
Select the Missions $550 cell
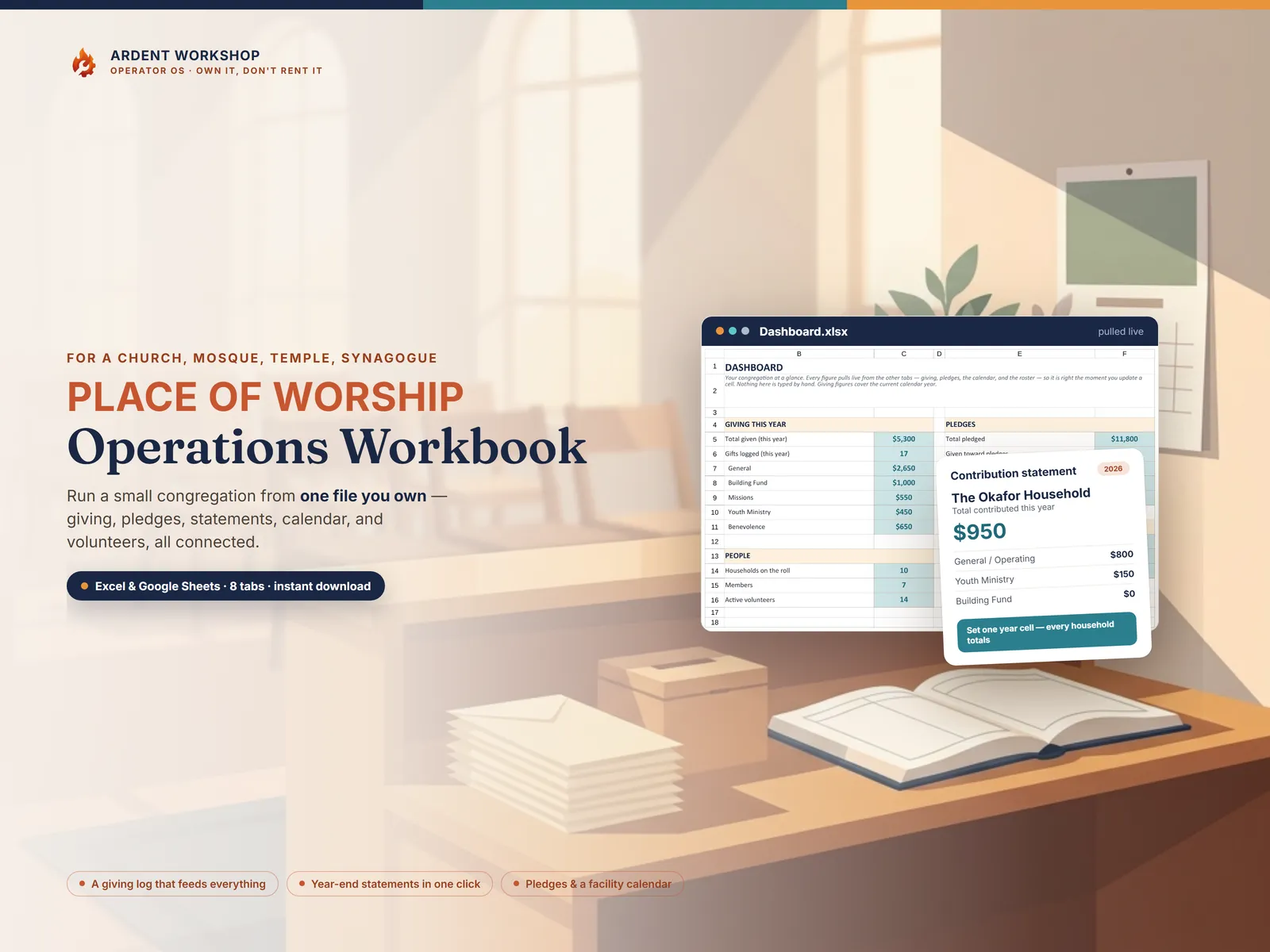tap(903, 497)
